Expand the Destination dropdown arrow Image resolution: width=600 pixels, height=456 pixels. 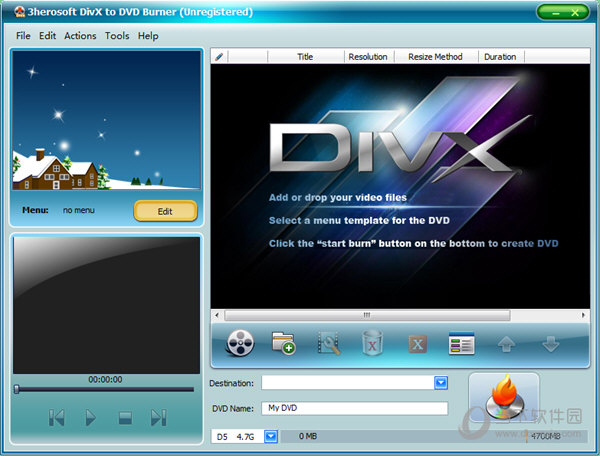coord(441,383)
